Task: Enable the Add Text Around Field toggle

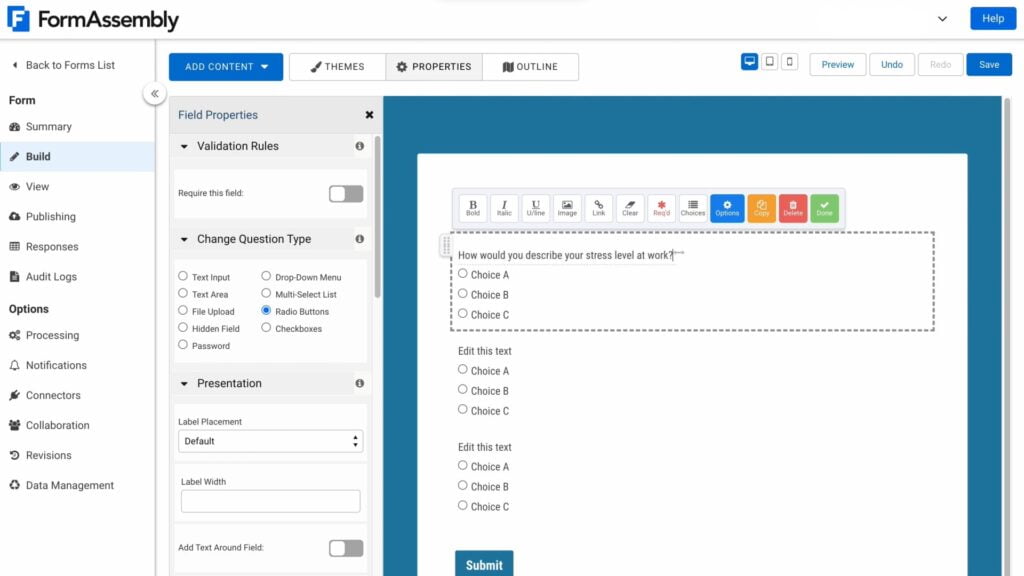Action: tap(347, 548)
